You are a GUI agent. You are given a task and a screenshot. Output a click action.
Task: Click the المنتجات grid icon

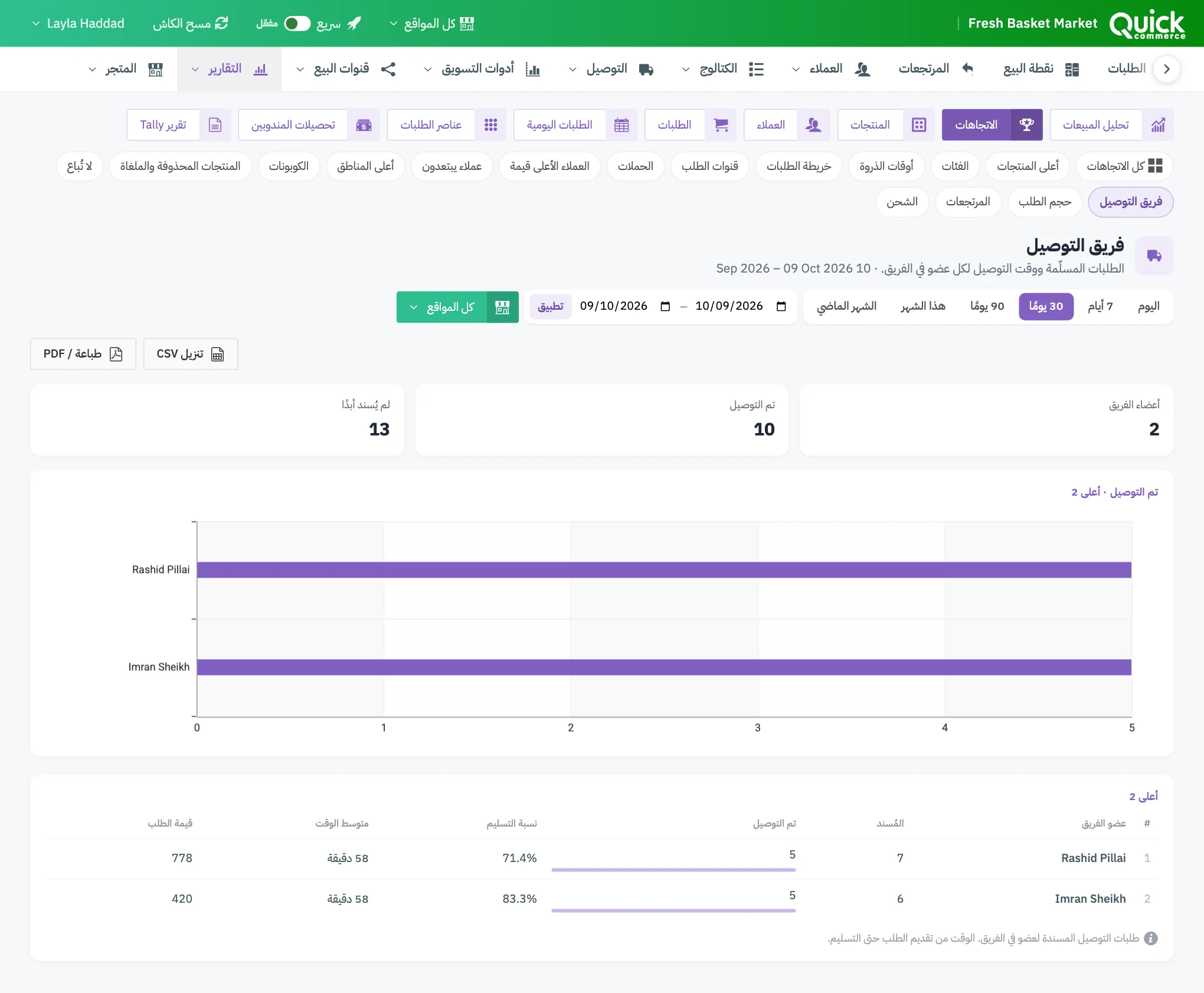pos(919,125)
